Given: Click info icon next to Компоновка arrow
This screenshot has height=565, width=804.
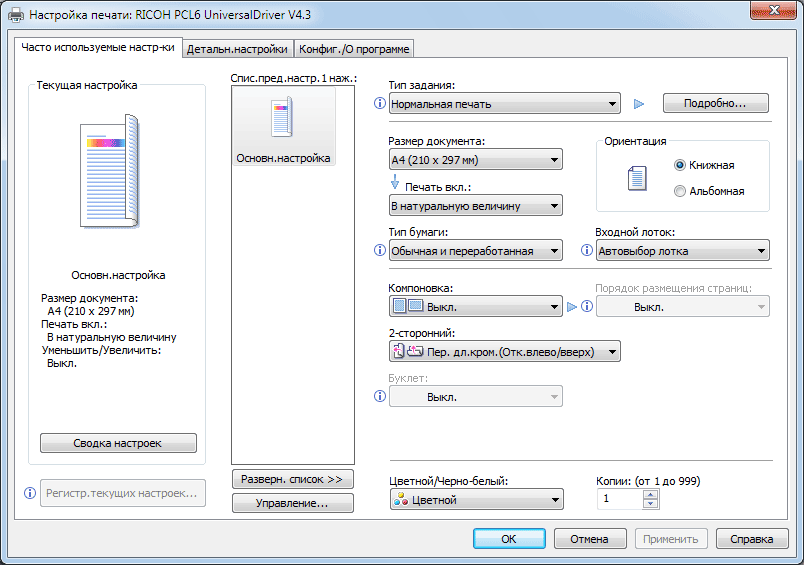Looking at the screenshot, I should click(587, 307).
